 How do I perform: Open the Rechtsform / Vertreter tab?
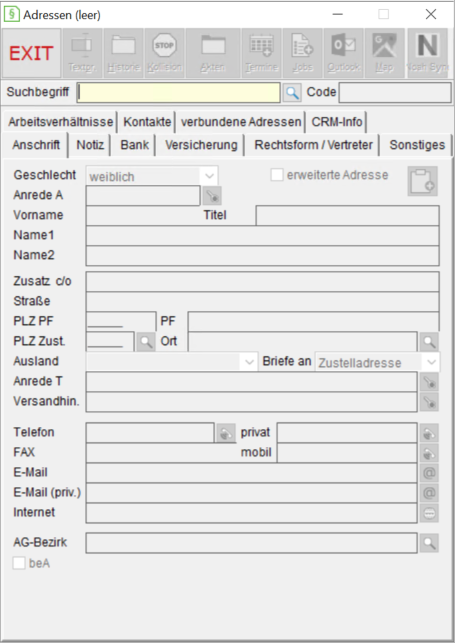pyautogui.click(x=314, y=145)
